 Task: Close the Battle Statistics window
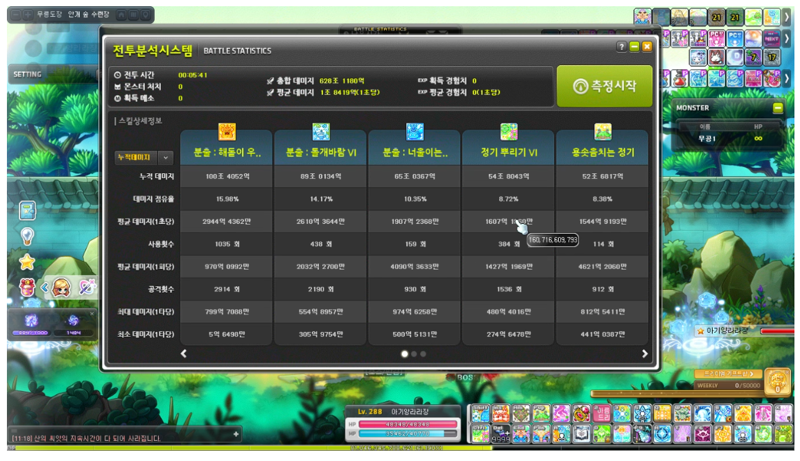[647, 47]
